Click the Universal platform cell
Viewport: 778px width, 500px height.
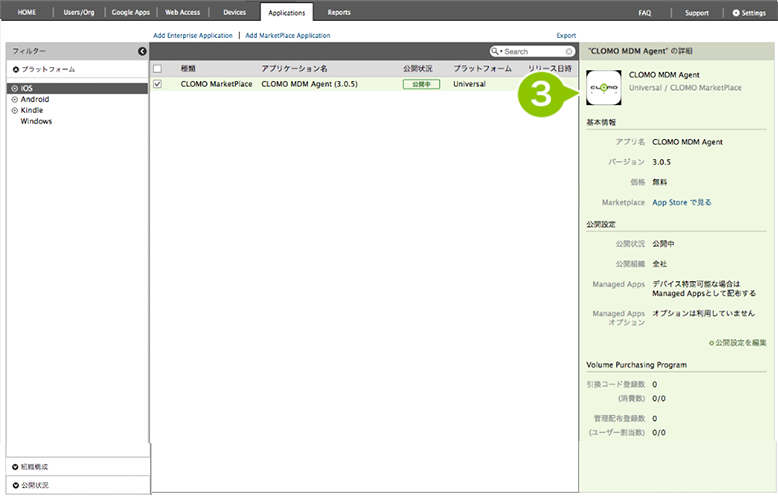pyautogui.click(x=469, y=84)
